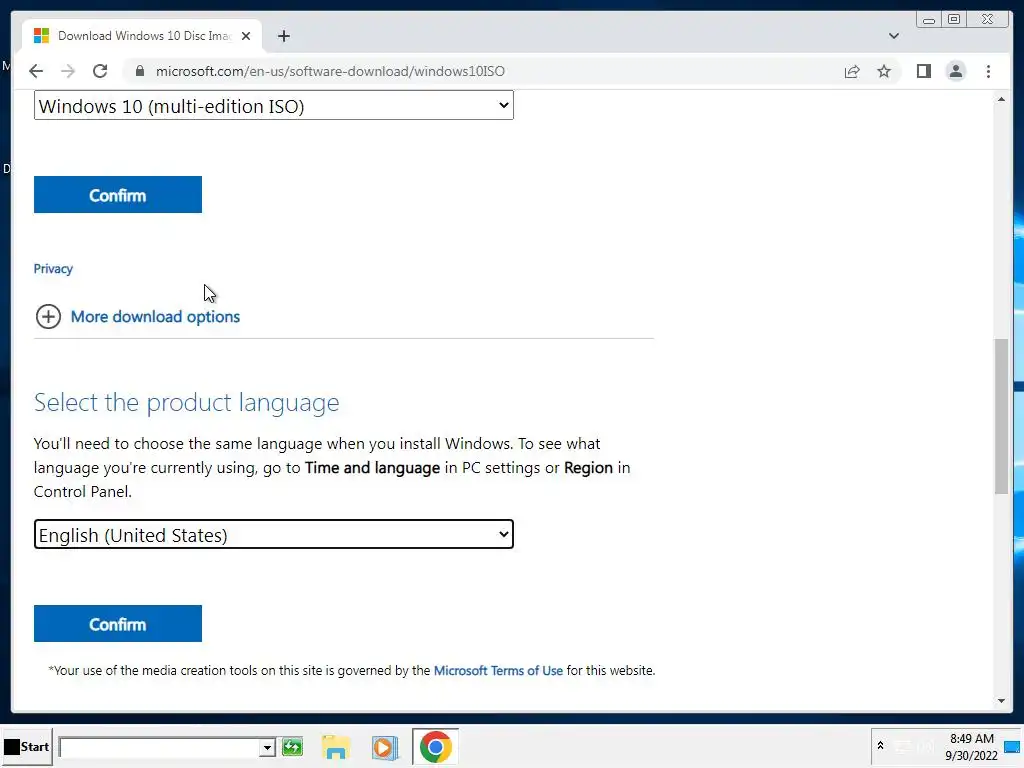Close the Download Windows 10 tab
Image resolution: width=1024 pixels, height=768 pixels.
coord(246,36)
